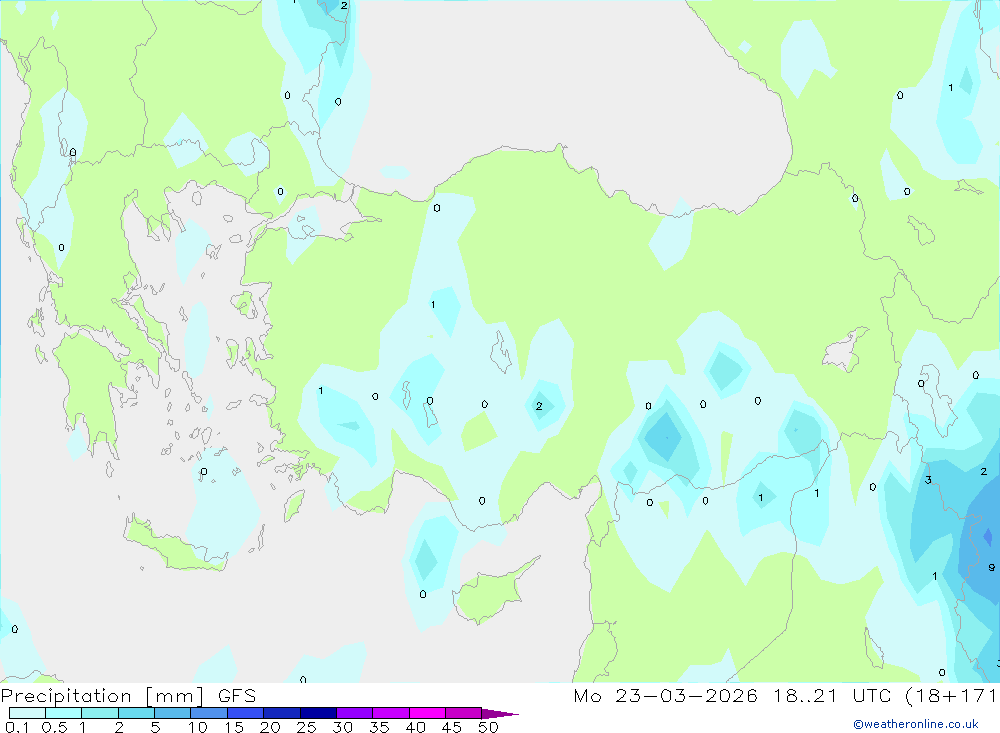Click the 'GFS' model label
This screenshot has height=733, width=1000.
(237, 695)
